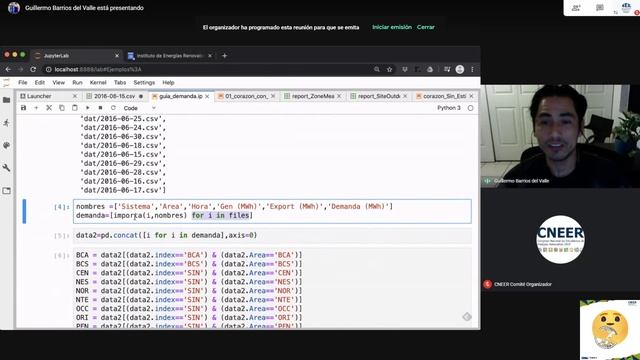Go back in the browser

pos(8,69)
